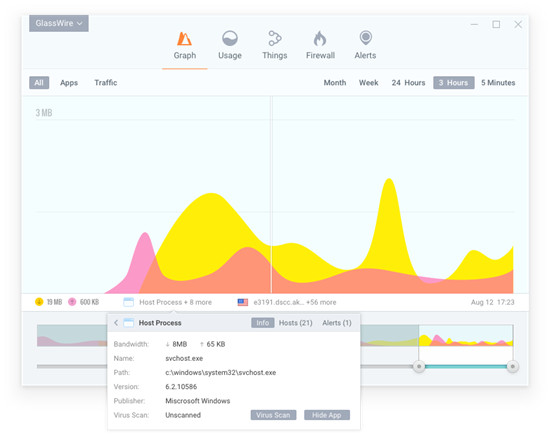
Task: Click 'e3191.dscc.ak... +56 more' host text
Action: point(295,302)
